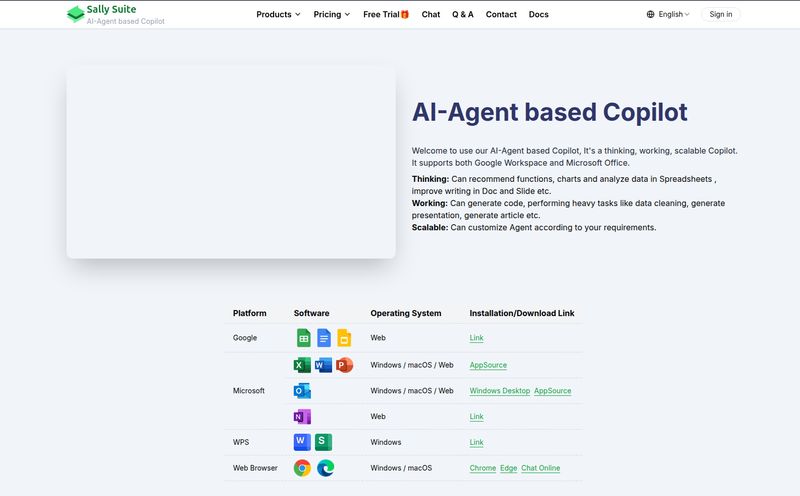This screenshot has width=800, height=496.
Task: Click the bold 'Scalable:' label
Action: pos(430,228)
